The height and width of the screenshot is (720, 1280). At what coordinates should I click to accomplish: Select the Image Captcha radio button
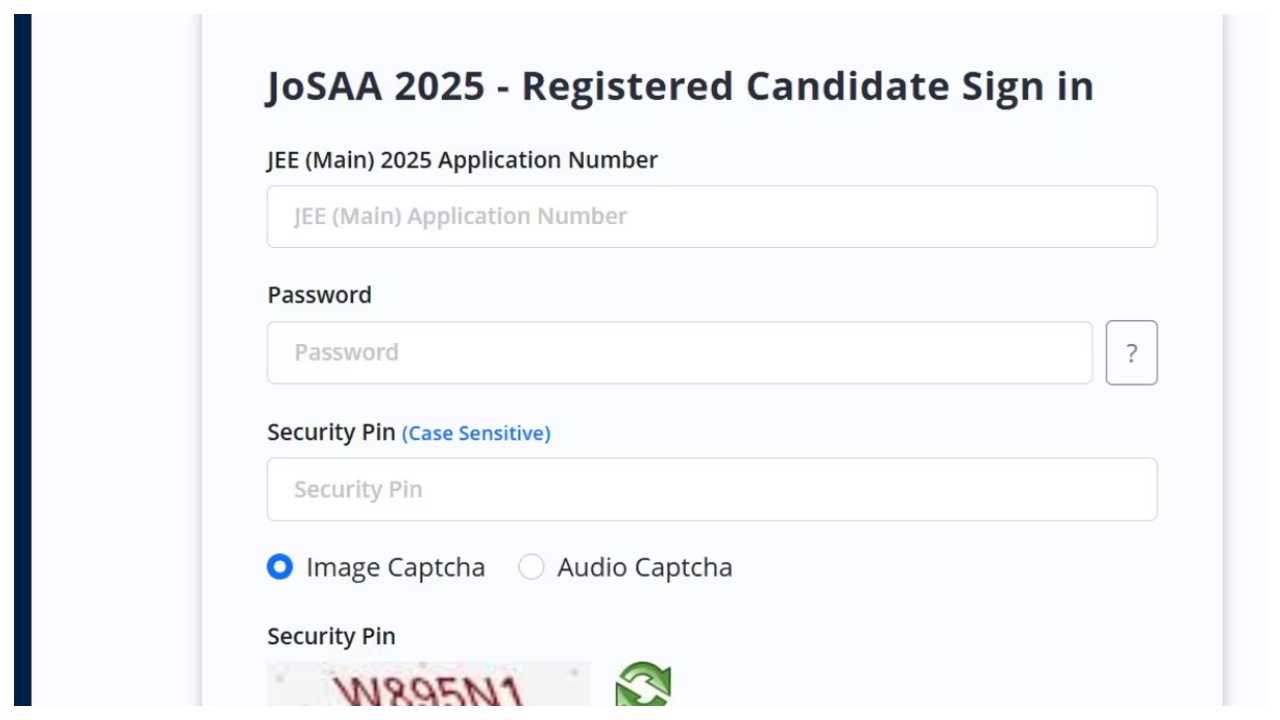tap(280, 568)
